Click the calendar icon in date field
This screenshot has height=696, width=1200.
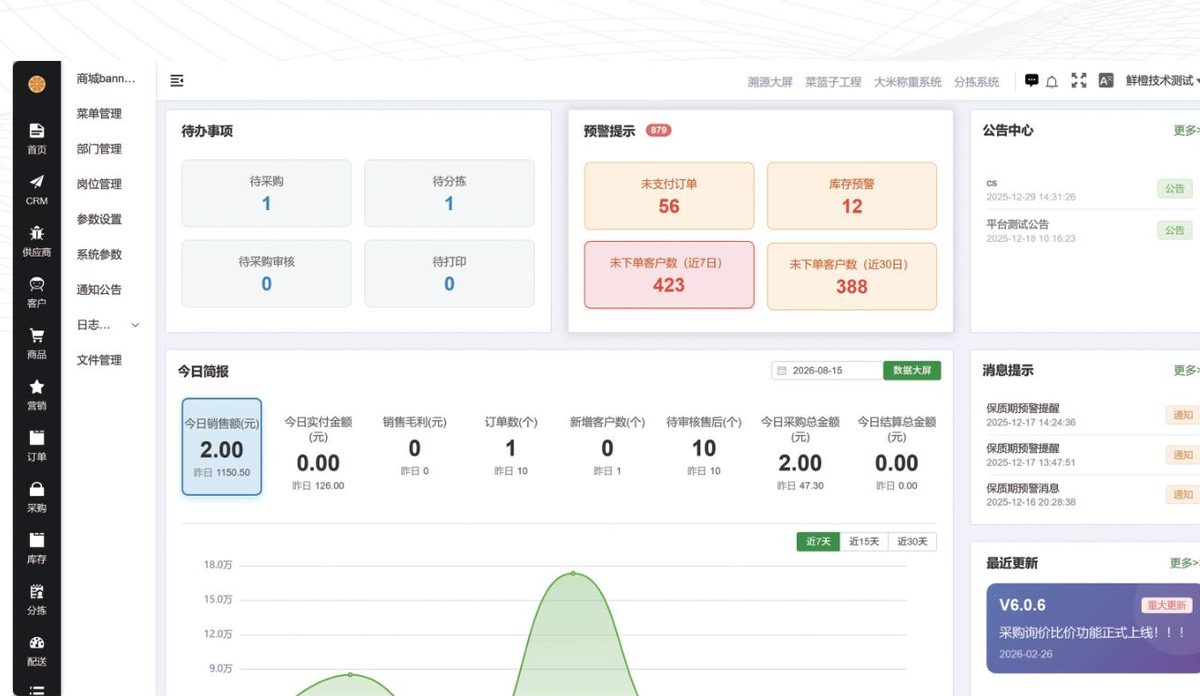(x=781, y=370)
